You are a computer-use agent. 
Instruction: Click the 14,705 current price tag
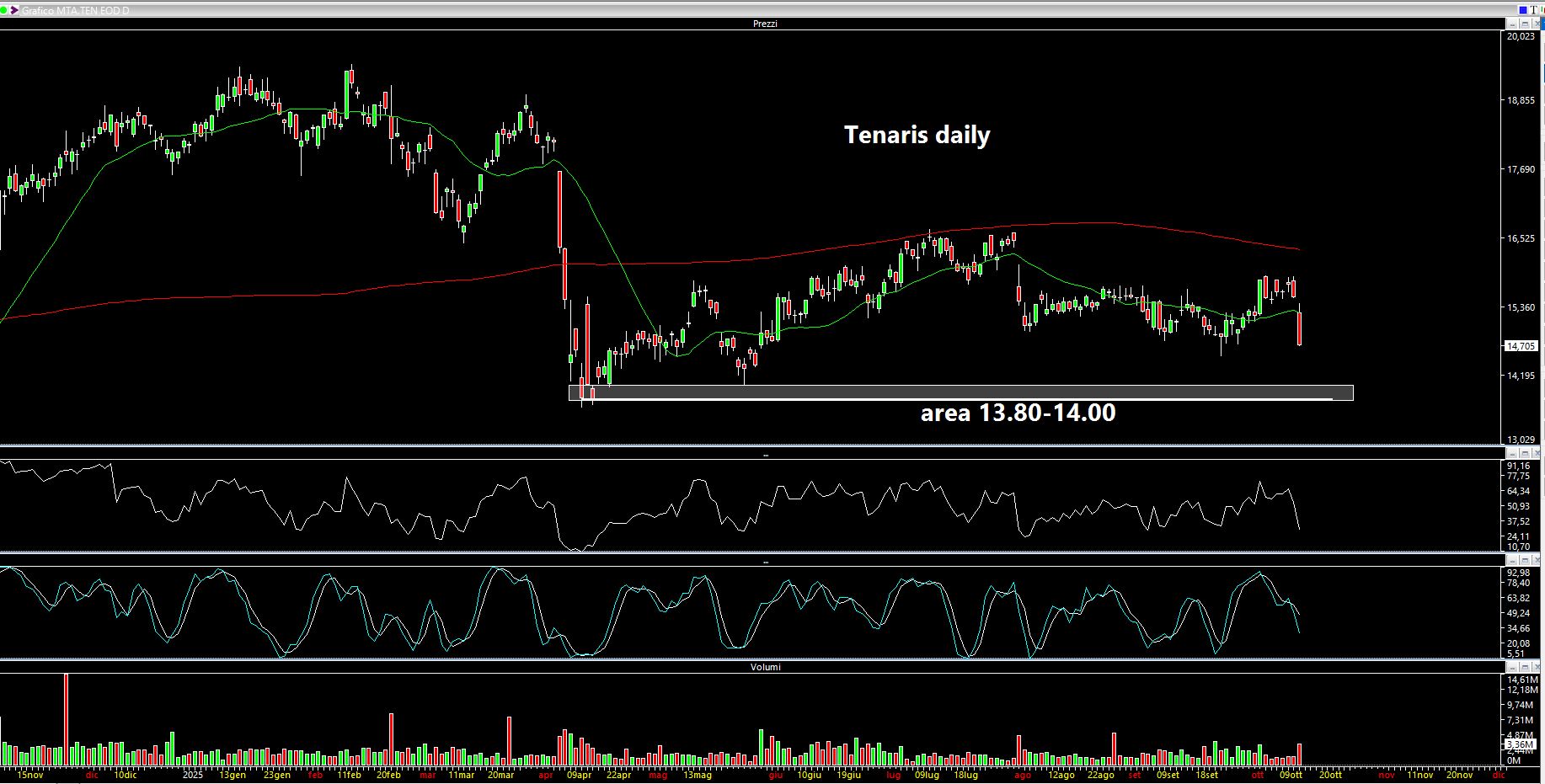(1521, 345)
